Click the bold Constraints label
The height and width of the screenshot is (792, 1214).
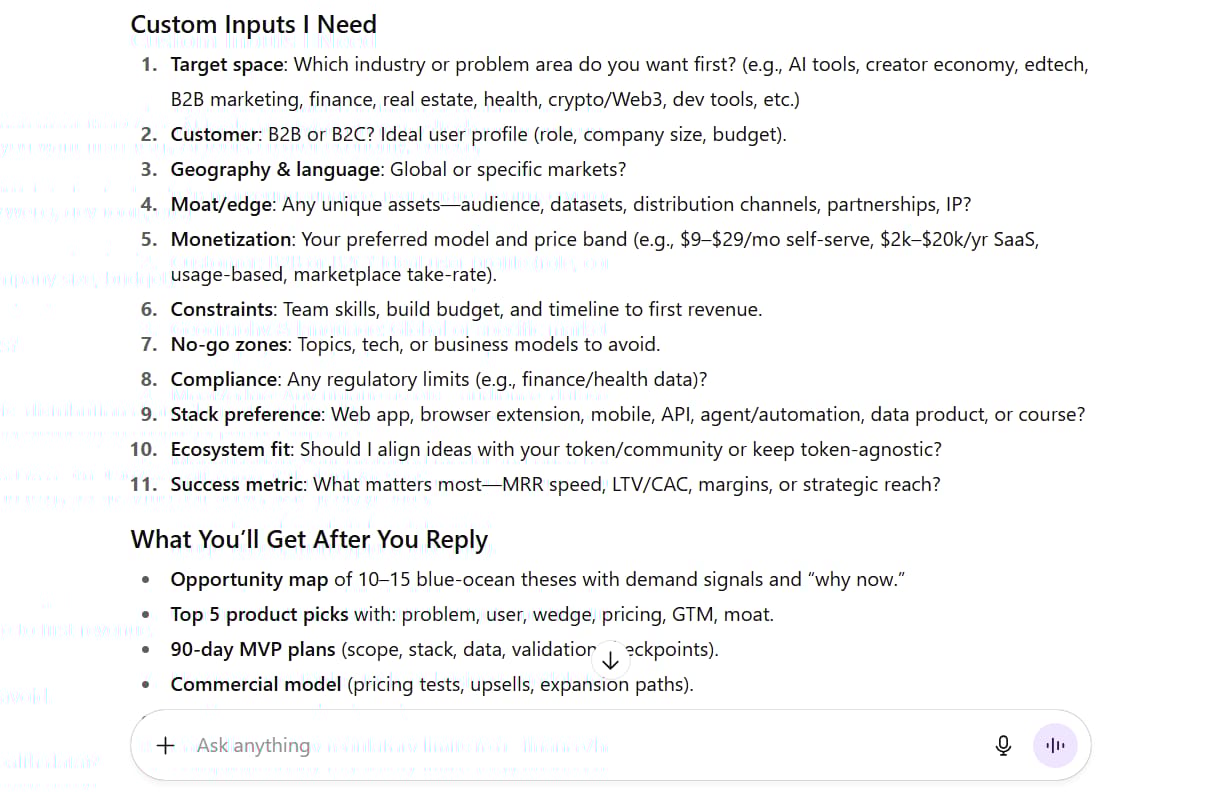coord(222,310)
